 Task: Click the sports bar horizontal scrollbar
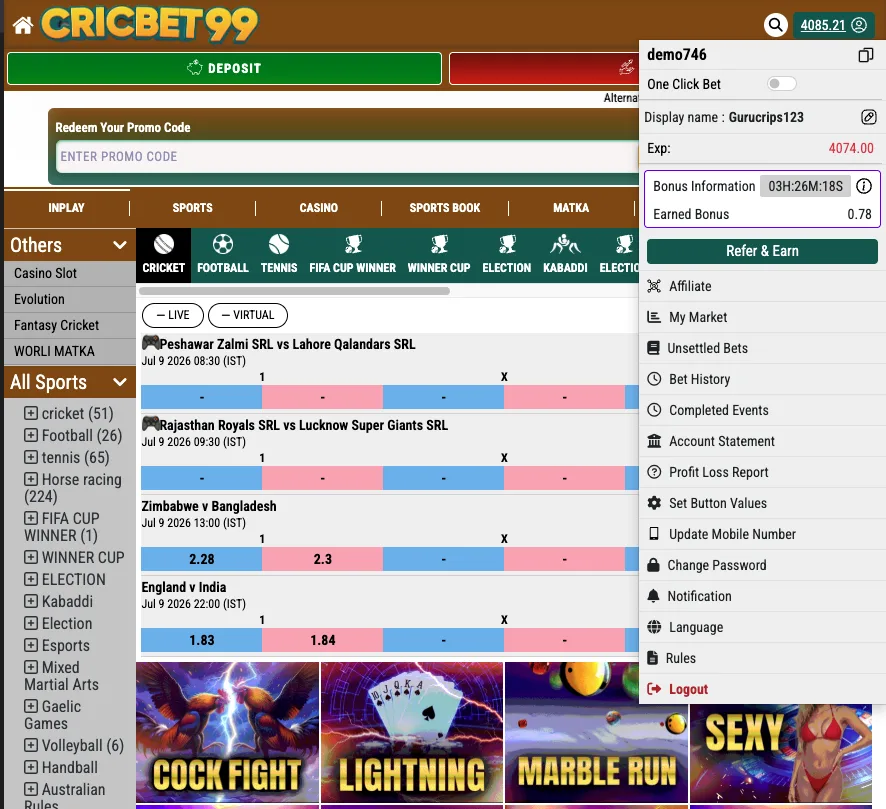[x=294, y=291]
